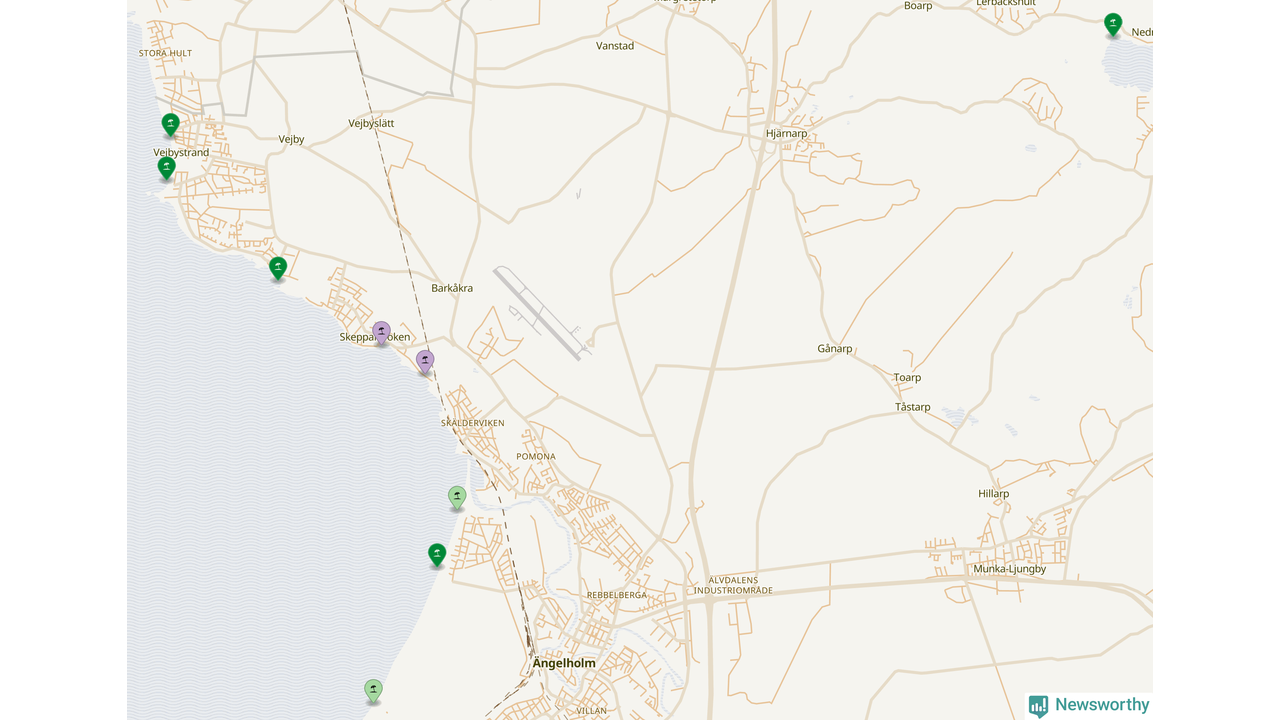Click the Barkåkra place label
Image resolution: width=1280 pixels, height=720 pixels.
(452, 288)
